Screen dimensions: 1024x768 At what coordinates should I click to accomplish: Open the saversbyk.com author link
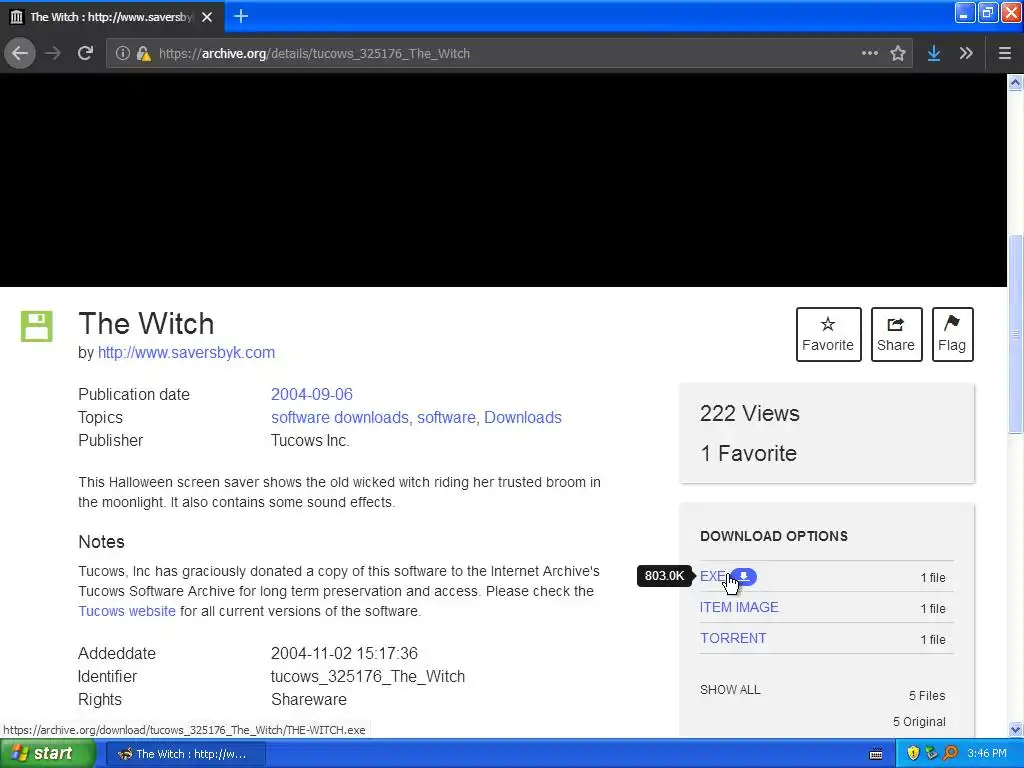tap(186, 353)
